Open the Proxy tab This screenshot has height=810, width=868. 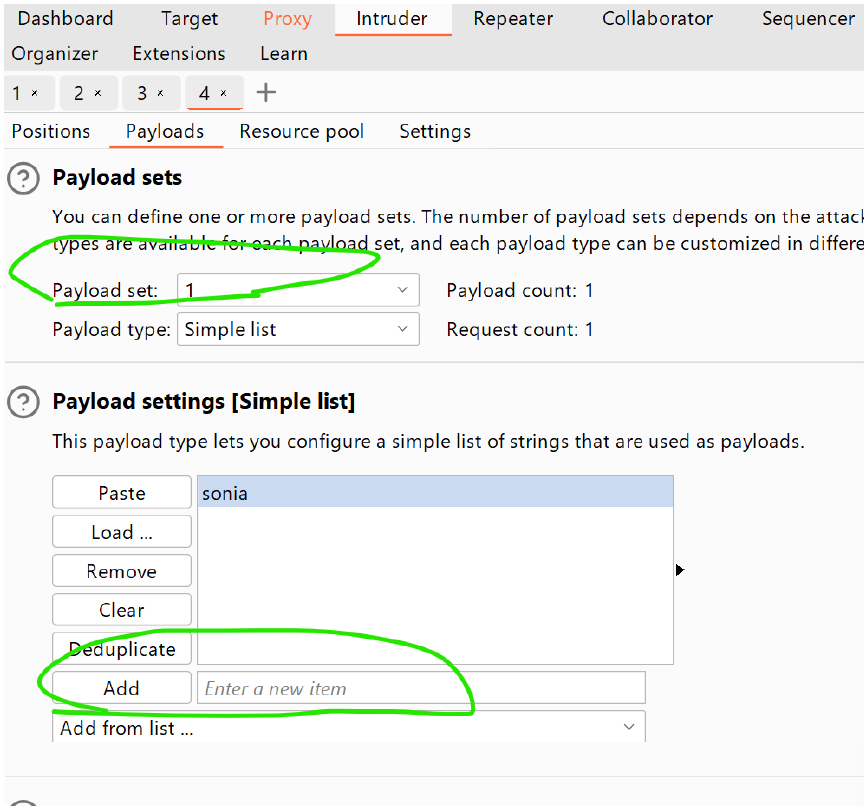tap(287, 18)
